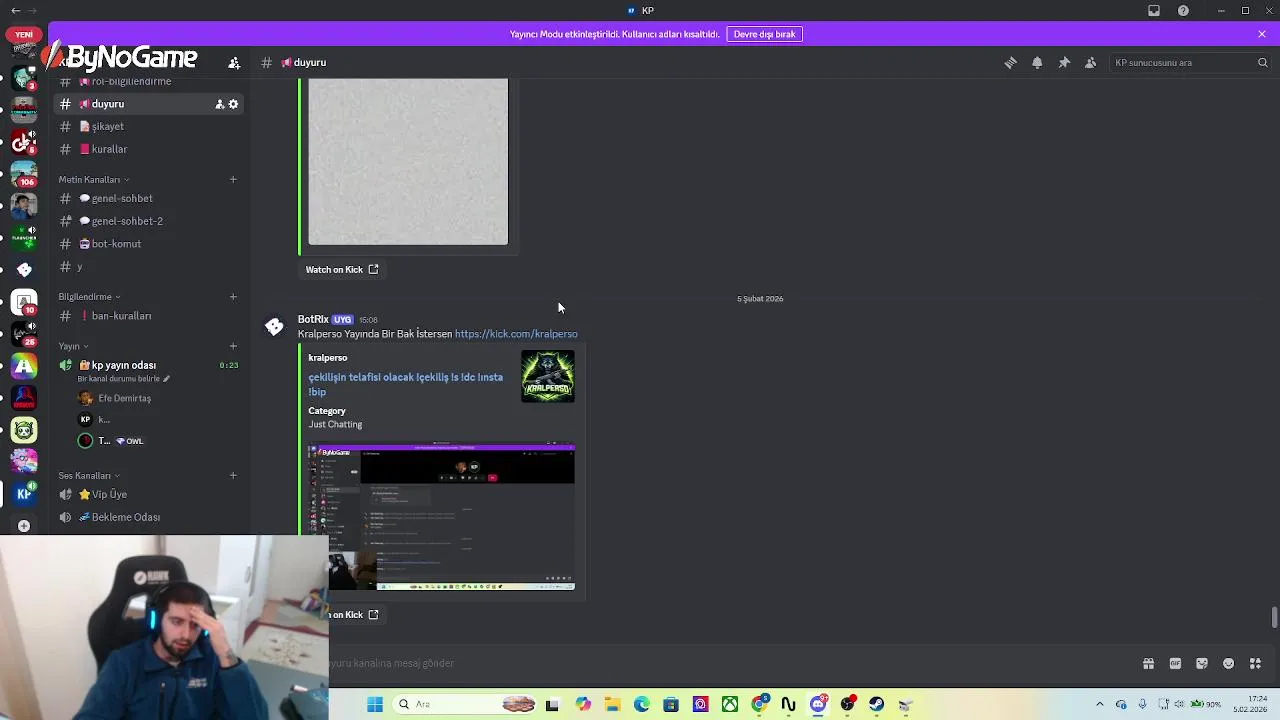Open kurallar channel
Screen dimensions: 1280x720
point(149,149)
